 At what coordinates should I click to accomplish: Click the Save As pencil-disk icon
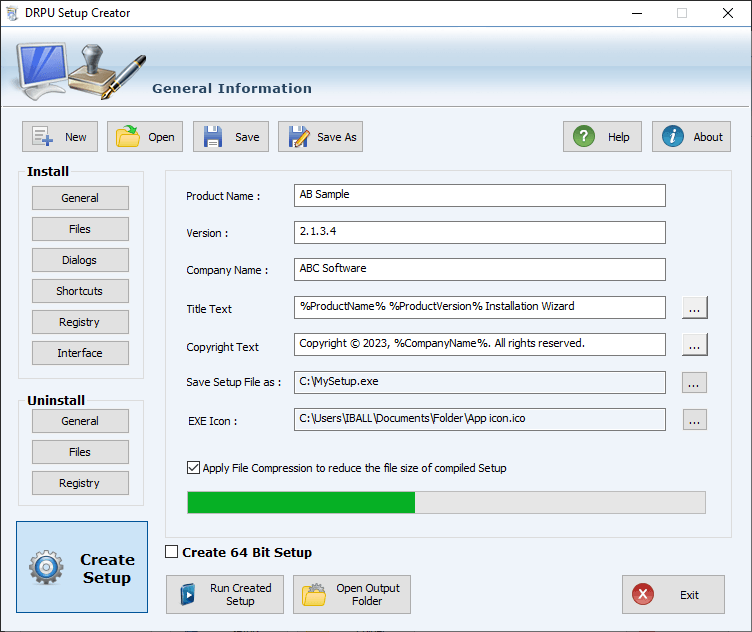click(x=299, y=137)
